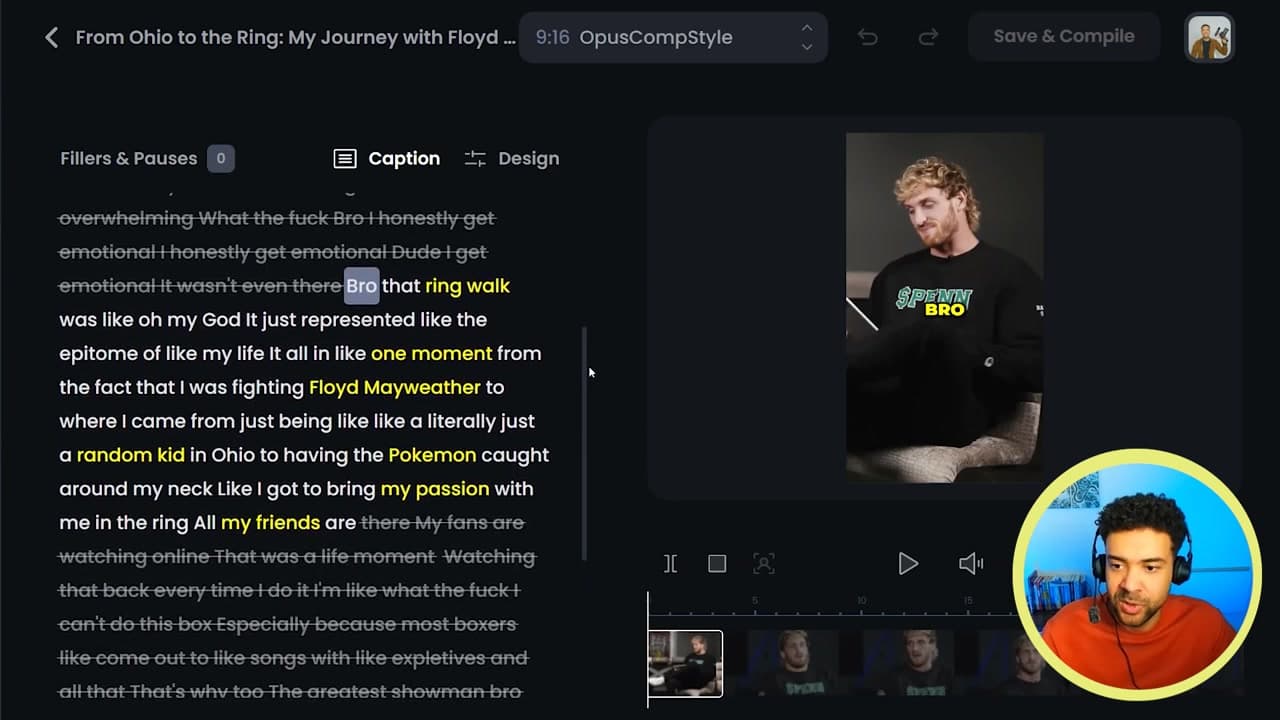1280x720 pixels.
Task: Open the 9:16 OpusCompStyle dropdown
Action: tap(673, 38)
